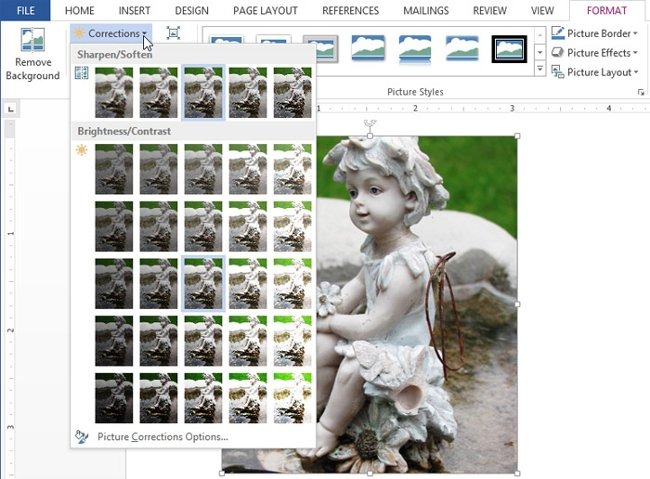The height and width of the screenshot is (479, 650).
Task: Choose the first picture style in the ribbon gallery
Action: click(227, 49)
